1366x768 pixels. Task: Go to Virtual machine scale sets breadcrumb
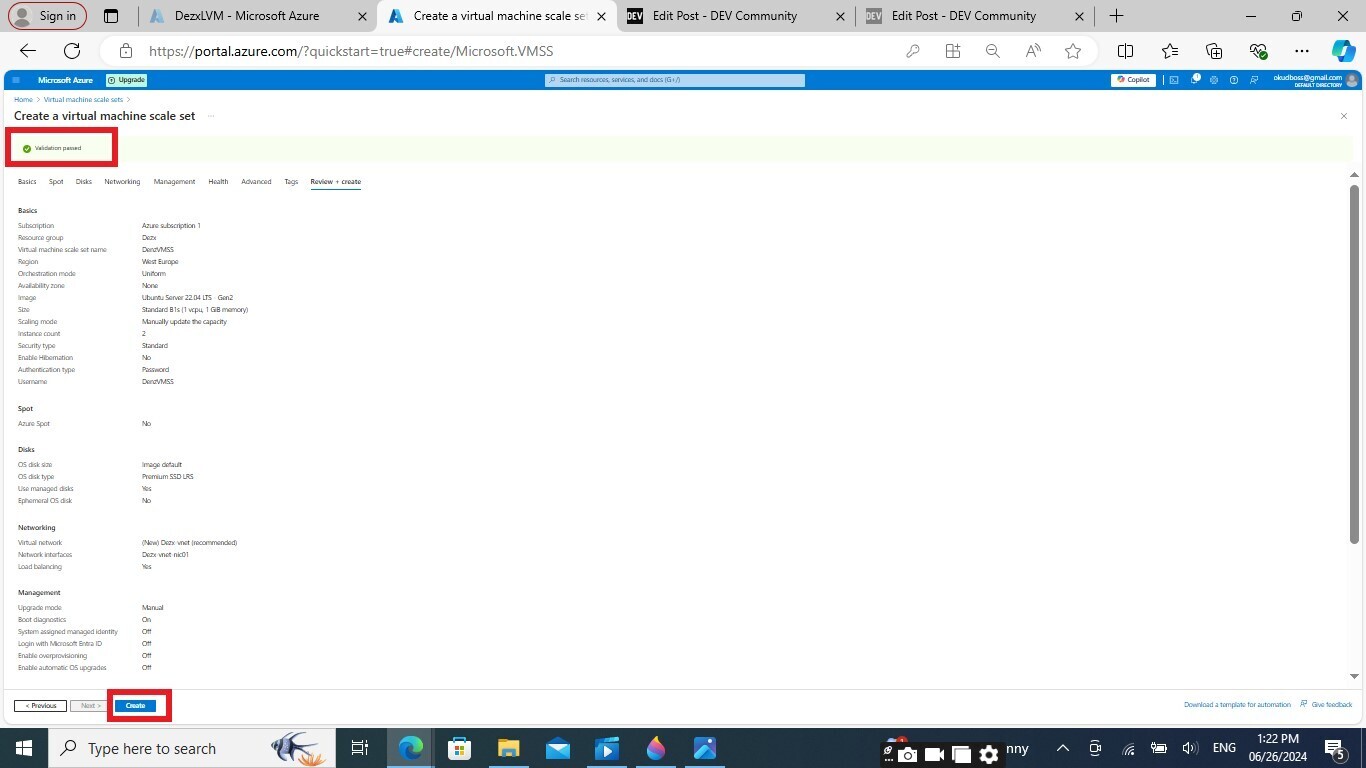click(x=83, y=100)
